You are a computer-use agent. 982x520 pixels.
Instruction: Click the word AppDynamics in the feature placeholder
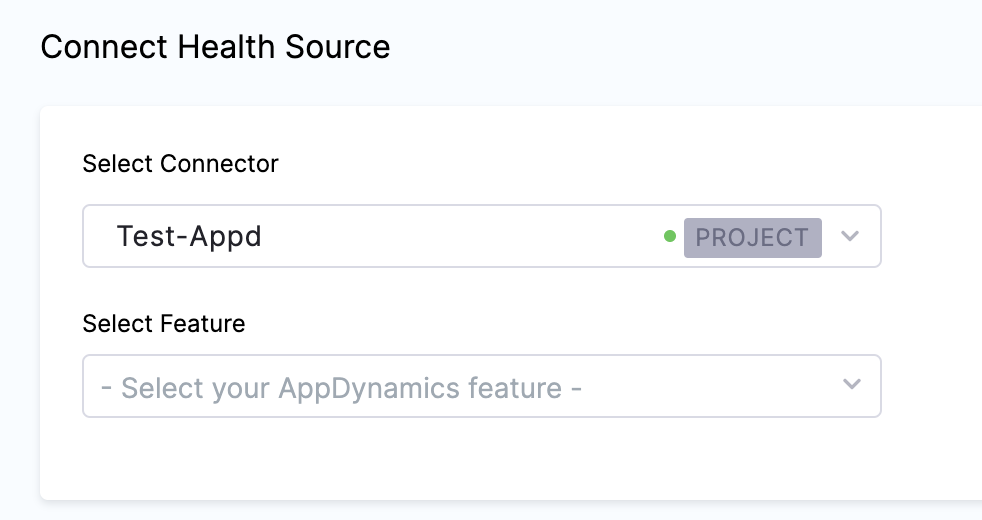(375, 387)
